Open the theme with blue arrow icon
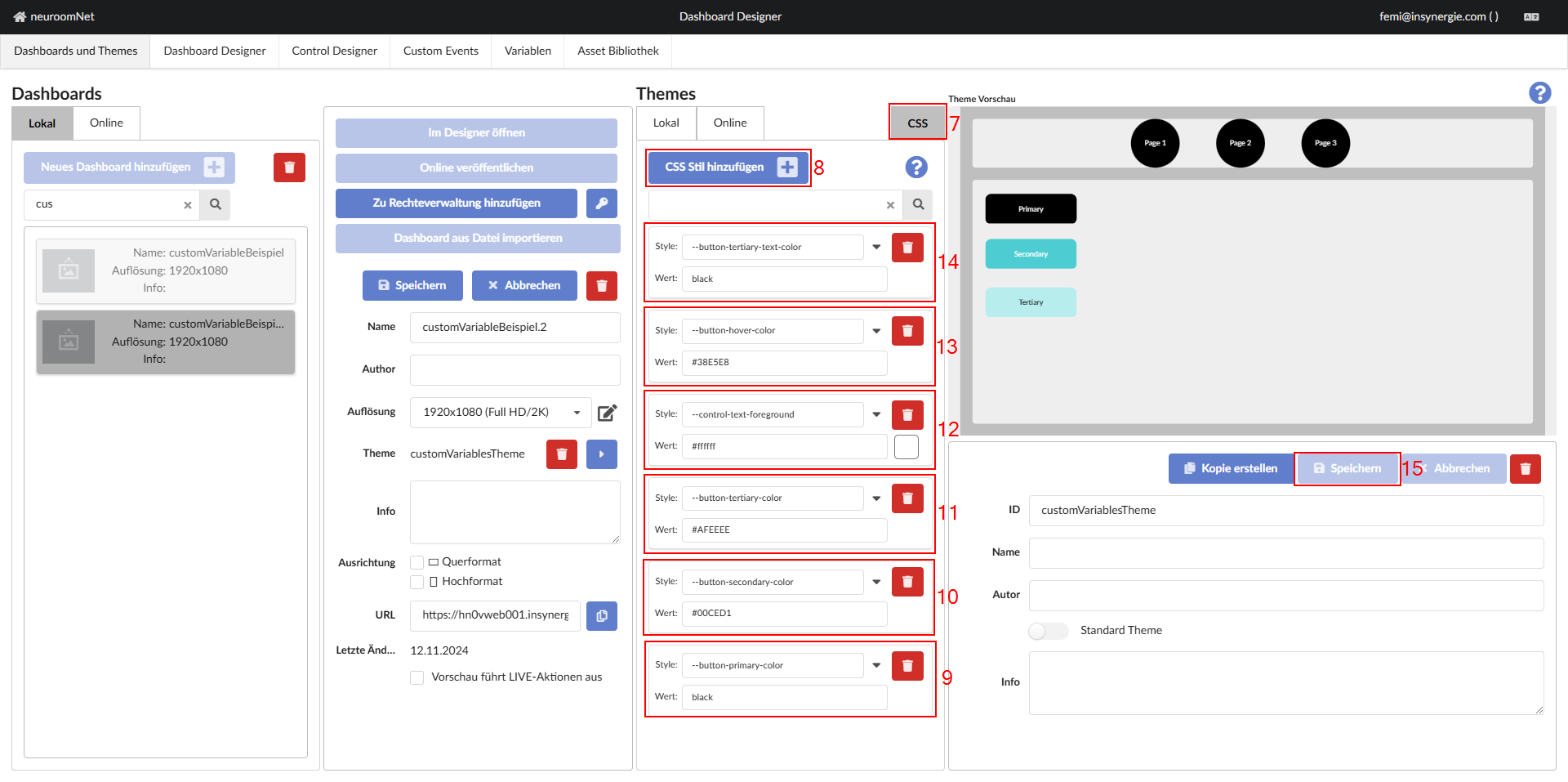The height and width of the screenshot is (782, 1568). (x=601, y=454)
